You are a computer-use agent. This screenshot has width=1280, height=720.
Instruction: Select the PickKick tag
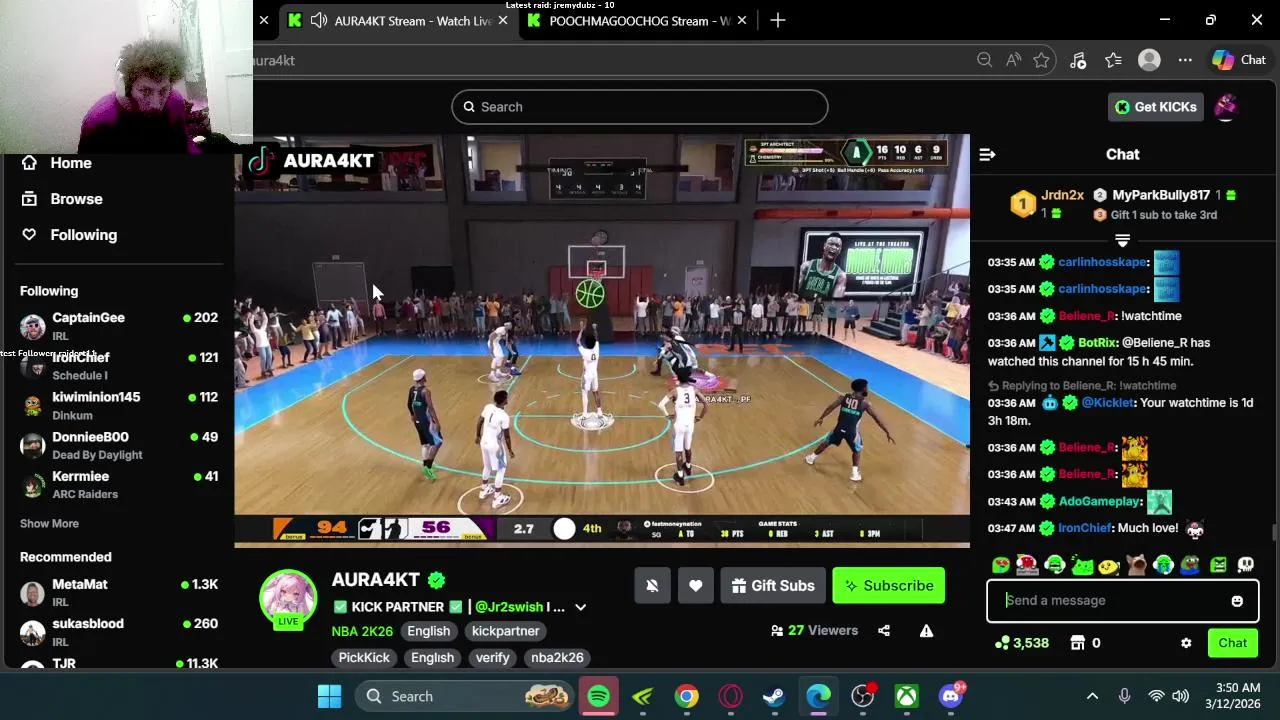point(364,658)
